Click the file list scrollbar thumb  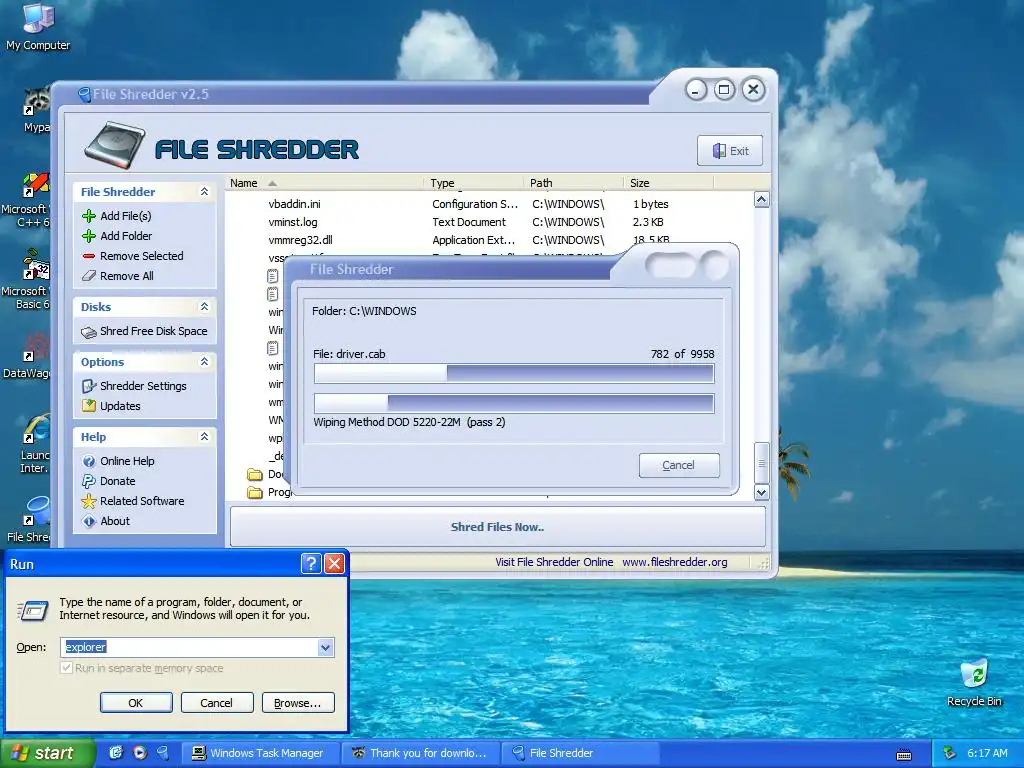pyautogui.click(x=761, y=462)
